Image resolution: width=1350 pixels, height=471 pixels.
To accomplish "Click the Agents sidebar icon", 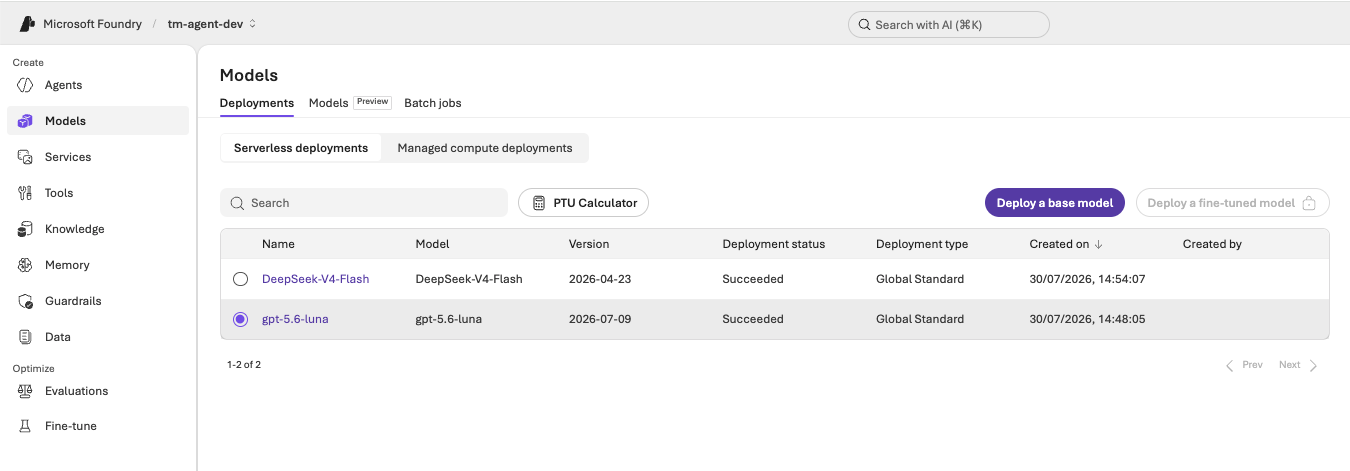I will tap(26, 85).
